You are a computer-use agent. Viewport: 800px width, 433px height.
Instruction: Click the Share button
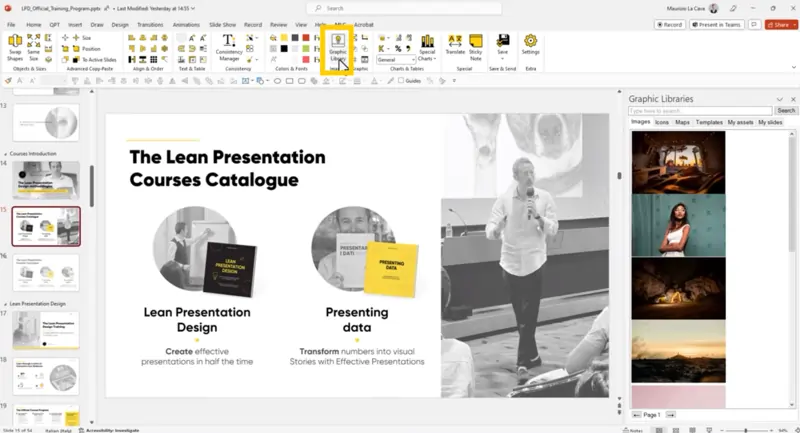point(778,24)
